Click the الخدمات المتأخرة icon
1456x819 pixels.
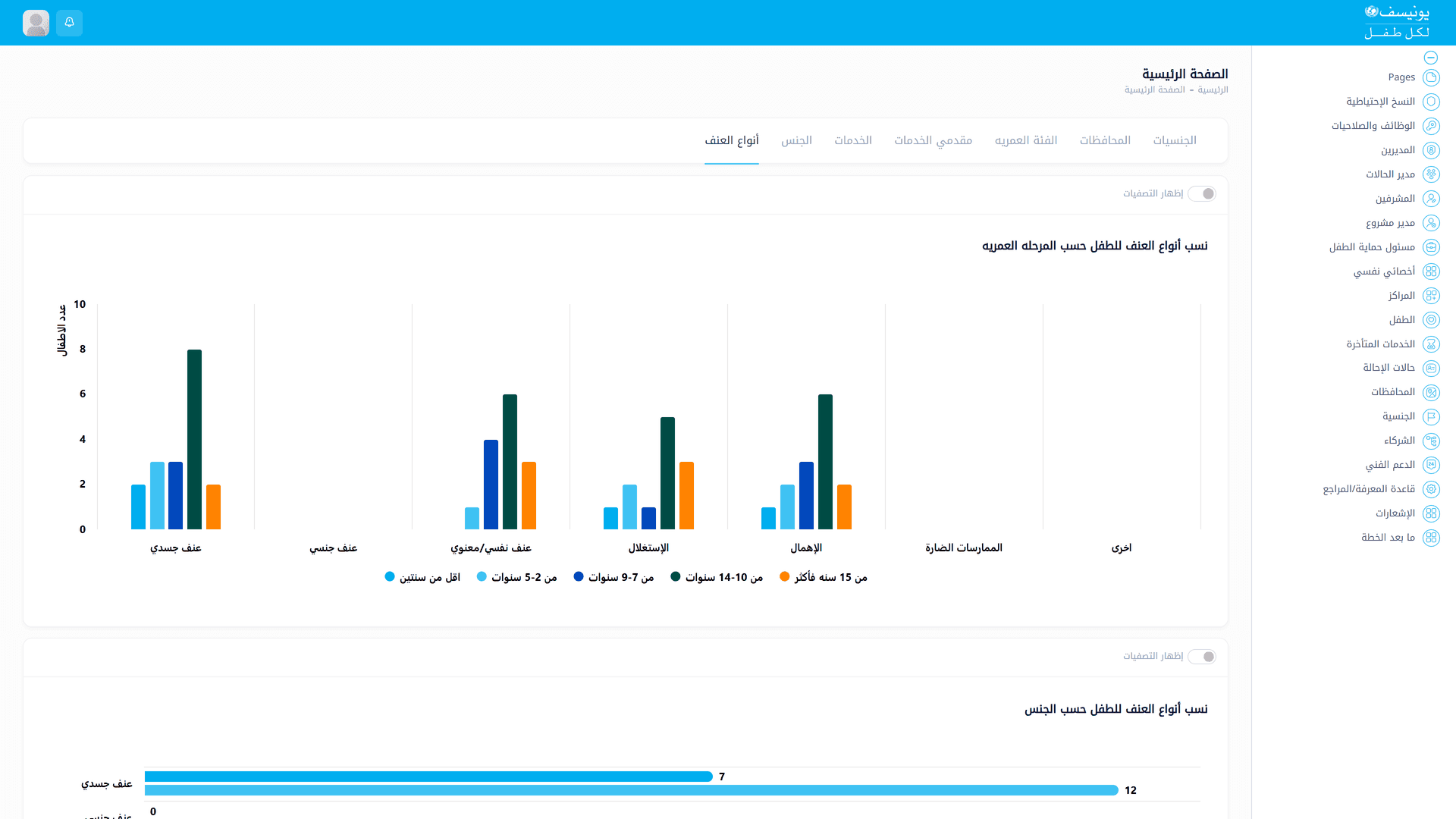pos(1431,344)
